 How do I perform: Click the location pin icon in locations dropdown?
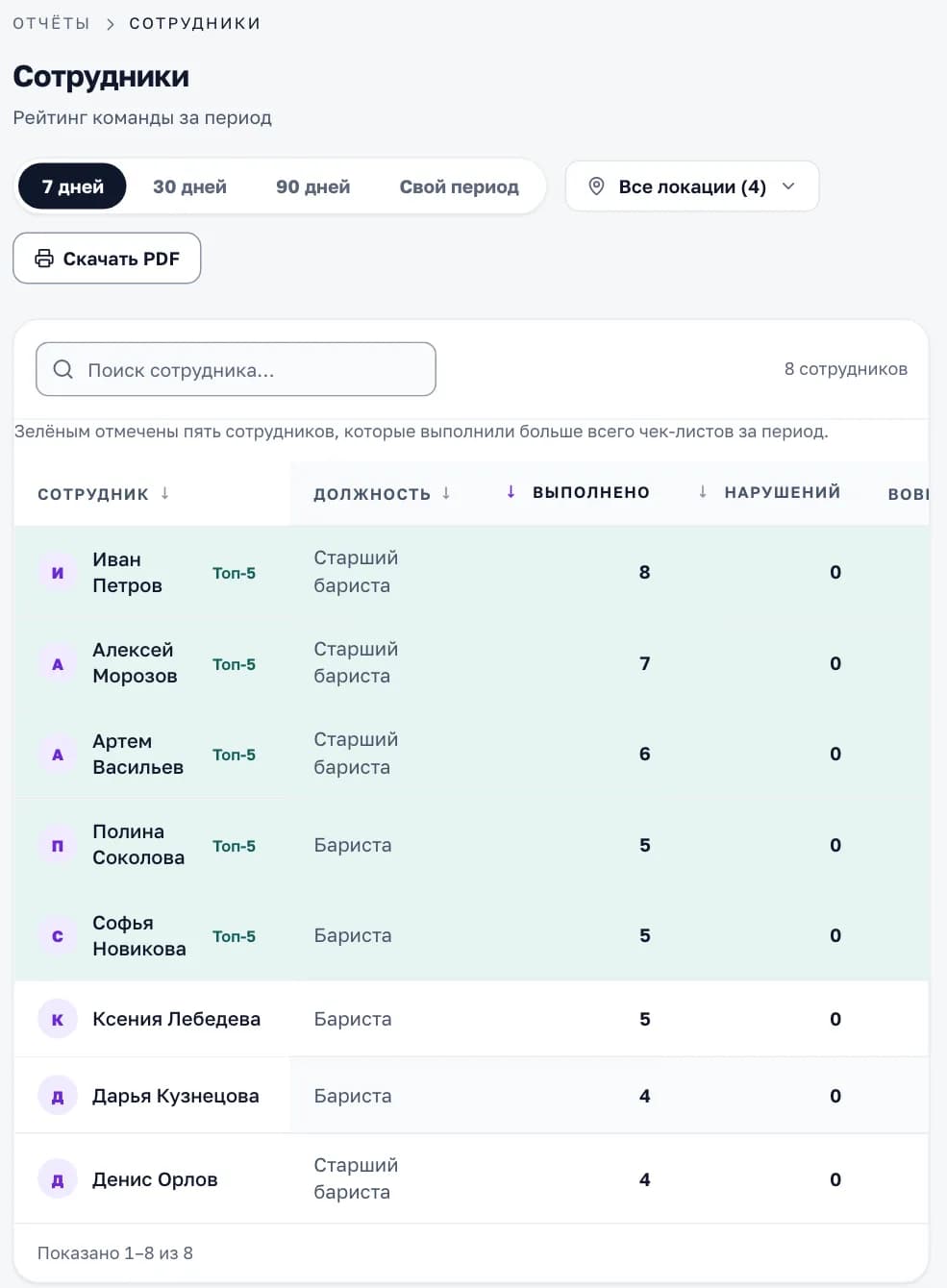coord(596,186)
